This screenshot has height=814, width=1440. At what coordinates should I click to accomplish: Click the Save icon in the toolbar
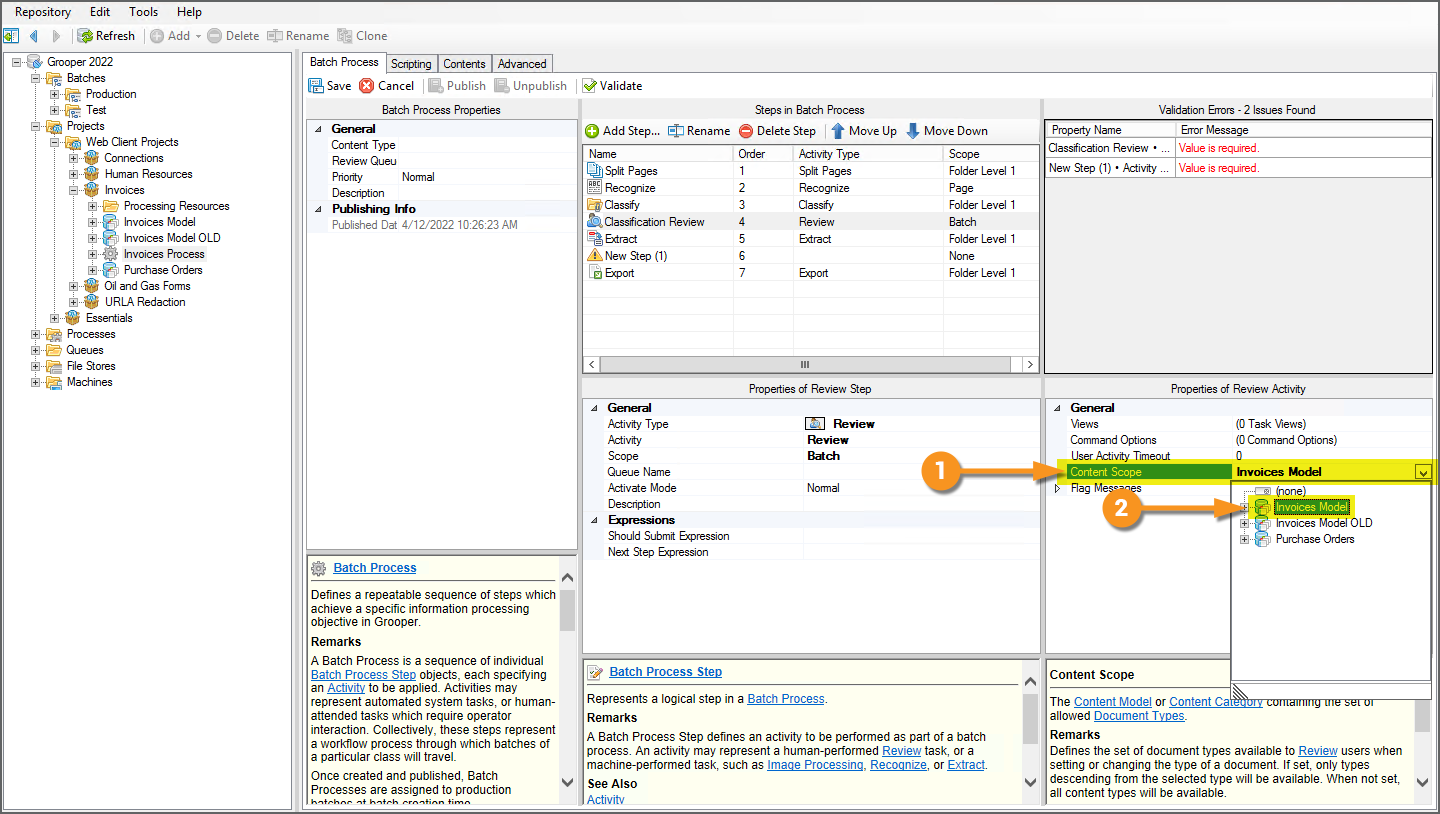[316, 86]
